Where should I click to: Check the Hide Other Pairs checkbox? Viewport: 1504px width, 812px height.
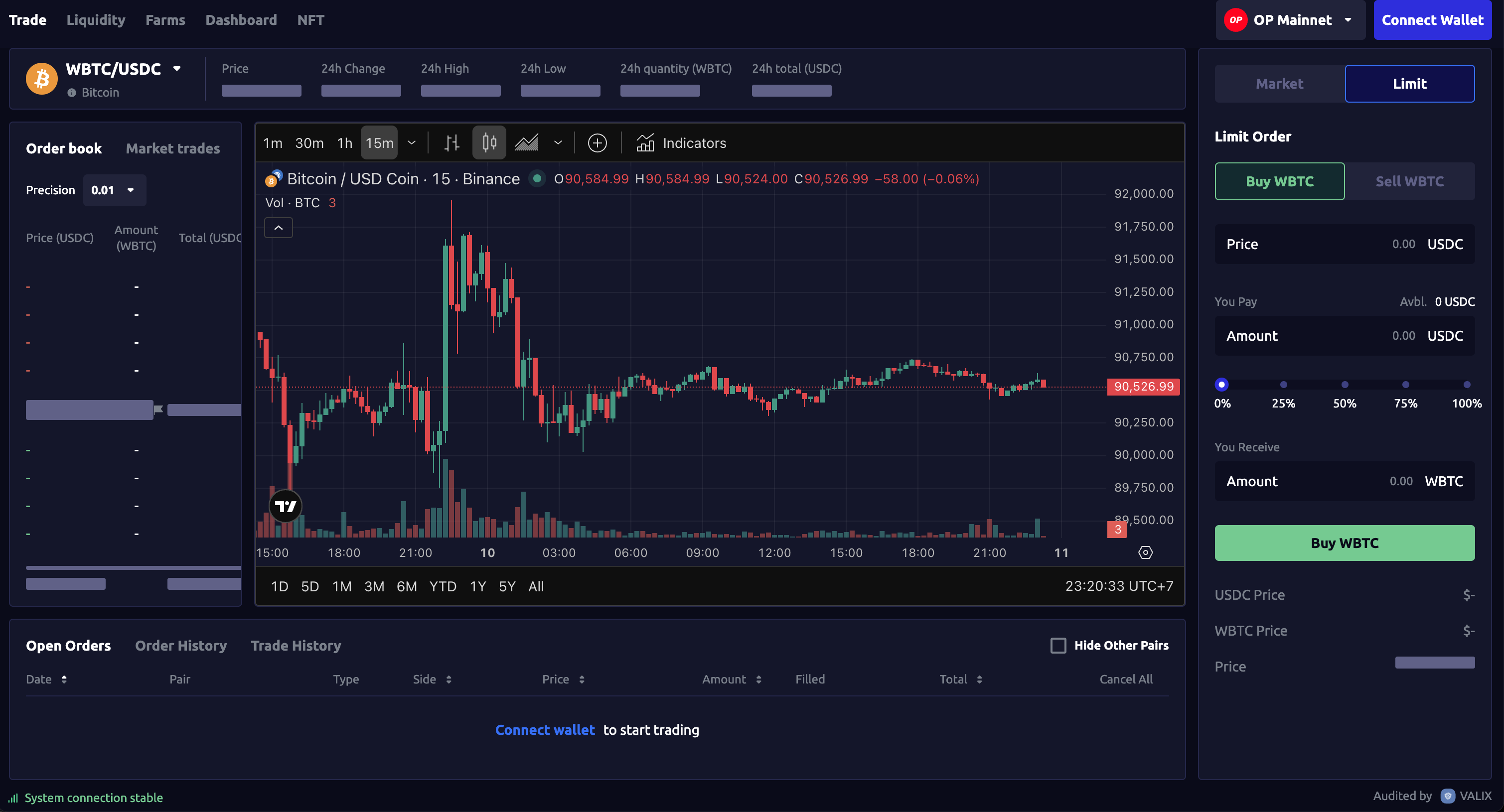1058,645
